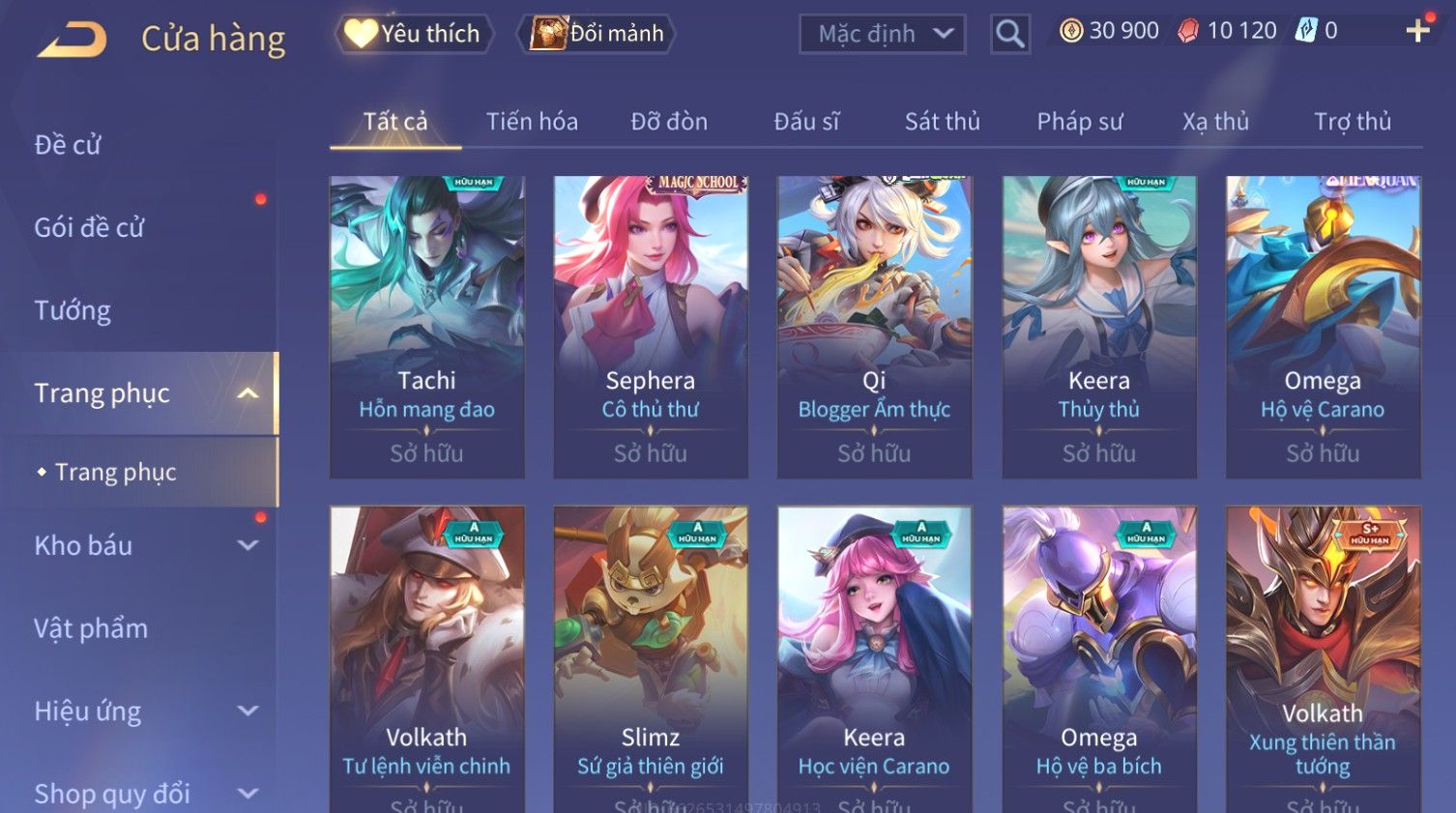The width and height of the screenshot is (1456, 813).
Task: Expand the Kho báu sidebar section
Action: (248, 545)
